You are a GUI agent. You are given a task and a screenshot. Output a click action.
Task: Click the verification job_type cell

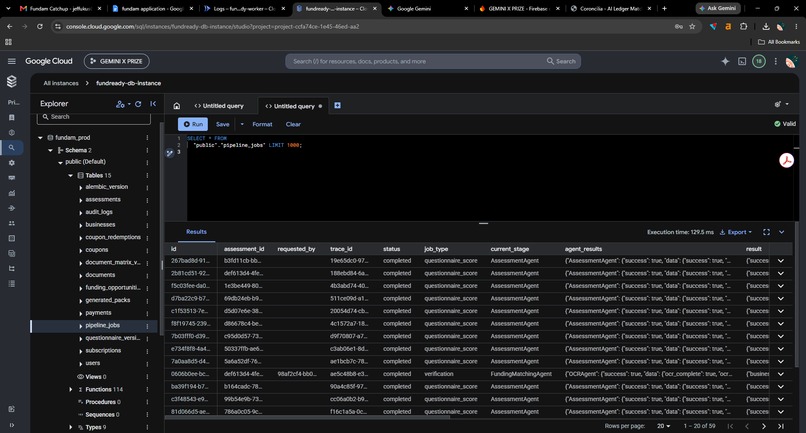tap(438, 374)
